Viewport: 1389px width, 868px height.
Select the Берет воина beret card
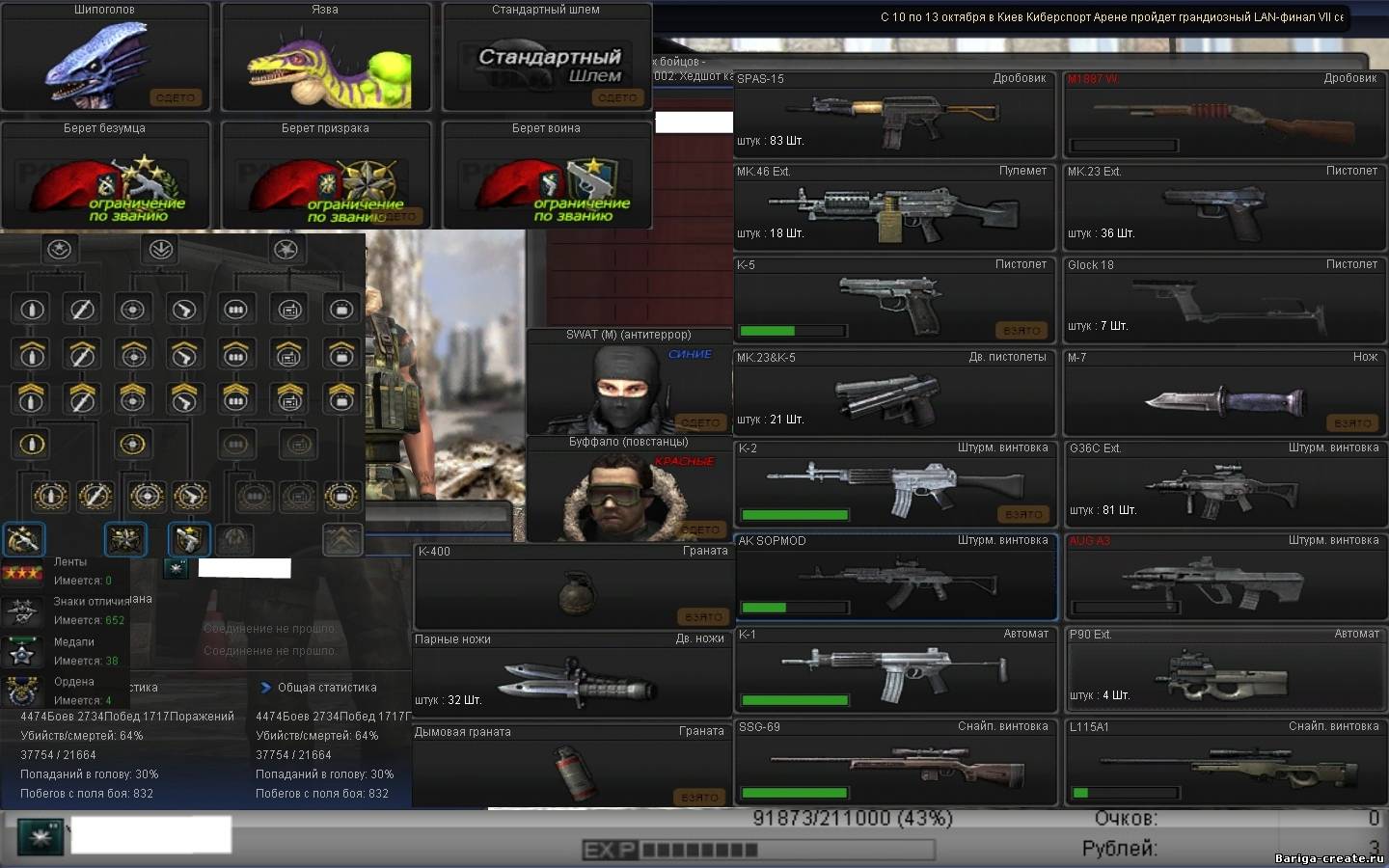(x=547, y=175)
